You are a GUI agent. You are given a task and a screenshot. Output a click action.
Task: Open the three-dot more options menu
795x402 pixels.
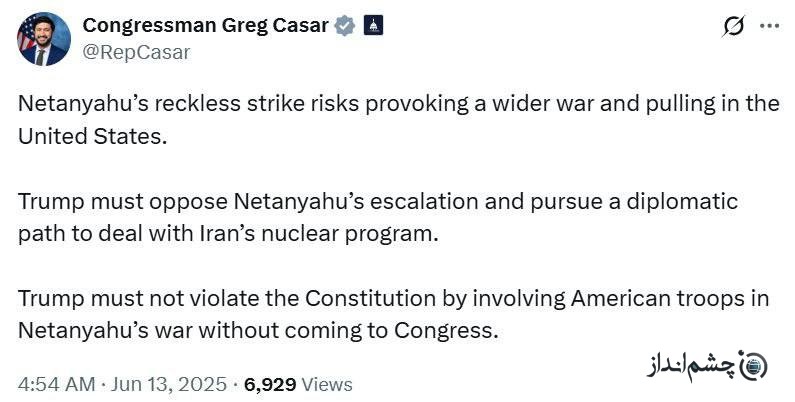point(769,26)
